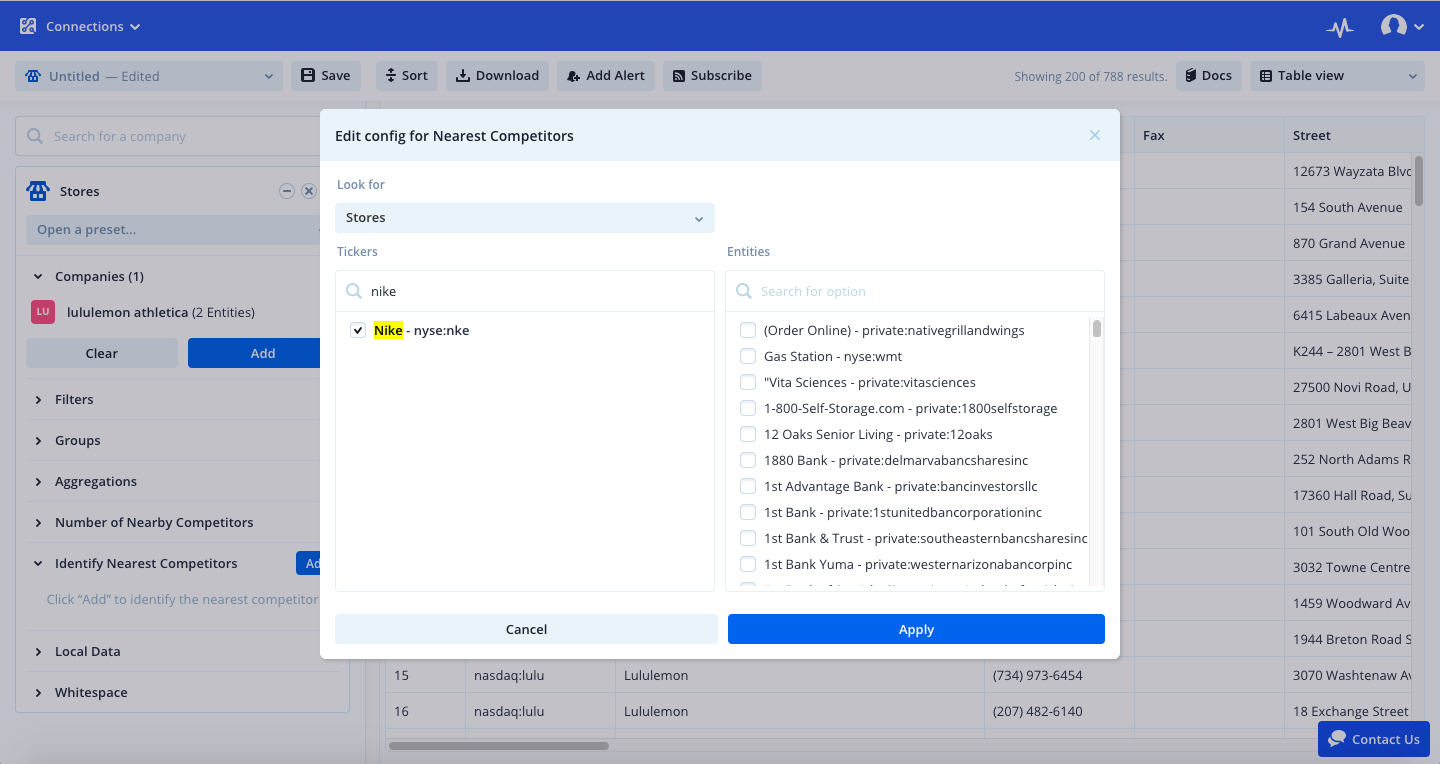This screenshot has height=764, width=1440.
Task: Click the table horizontal scrollbar
Action: coord(499,745)
